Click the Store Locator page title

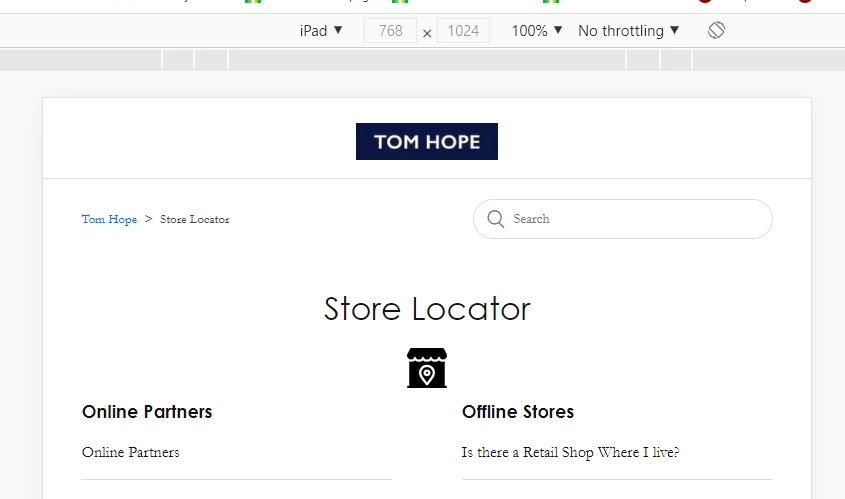coord(427,309)
